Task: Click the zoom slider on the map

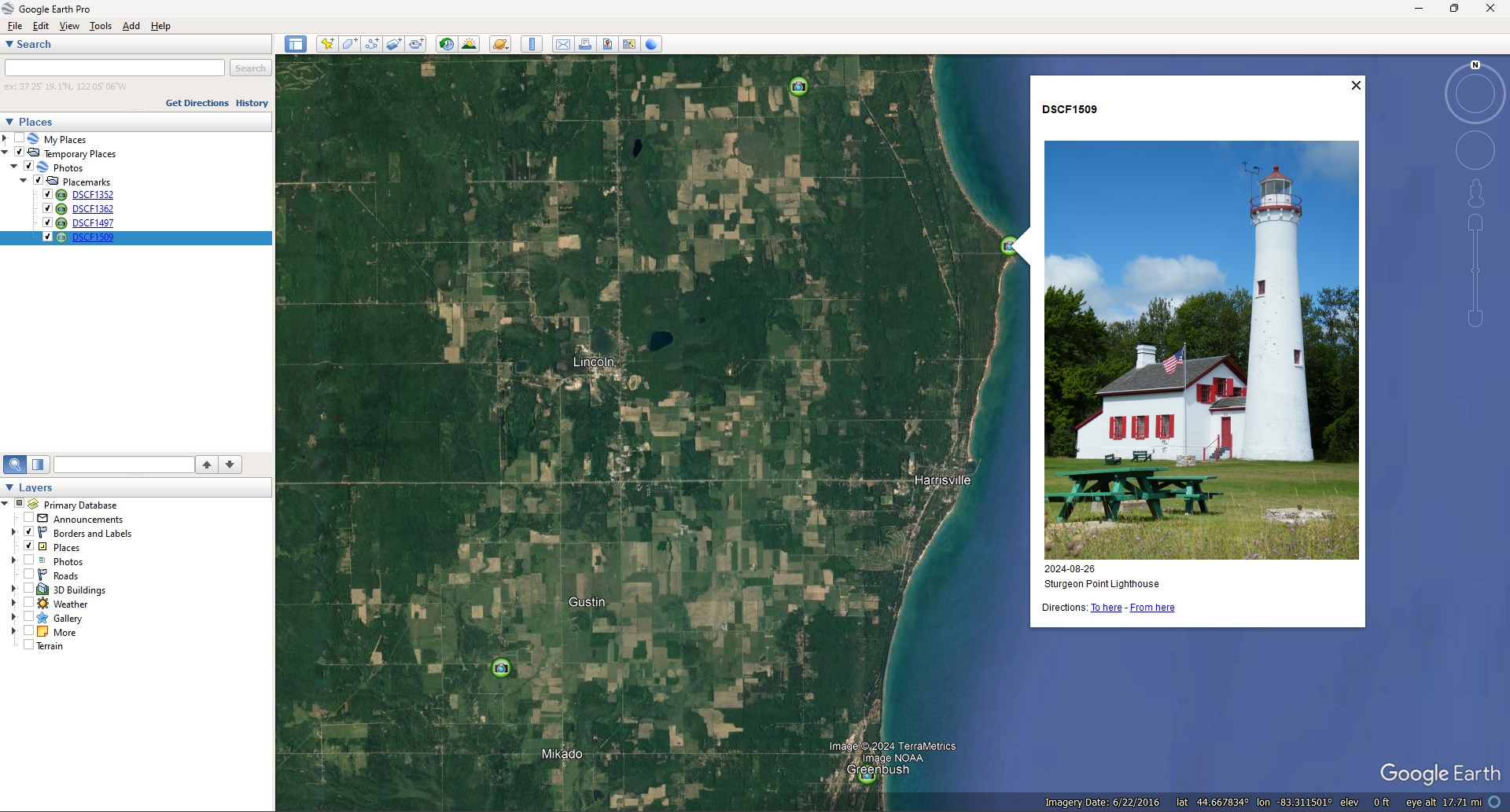Action: pos(1475,270)
